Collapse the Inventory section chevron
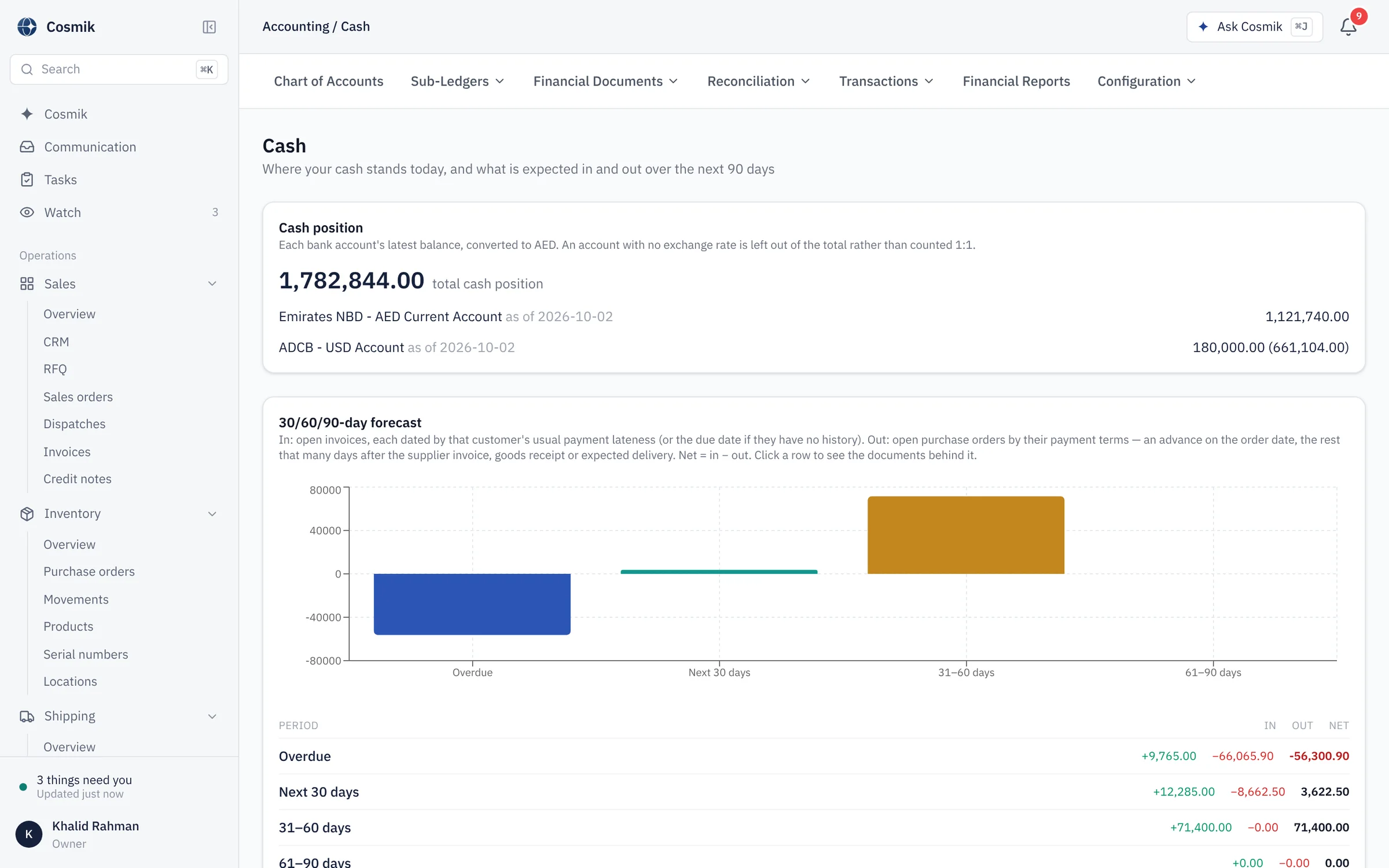The image size is (1389, 868). [212, 514]
